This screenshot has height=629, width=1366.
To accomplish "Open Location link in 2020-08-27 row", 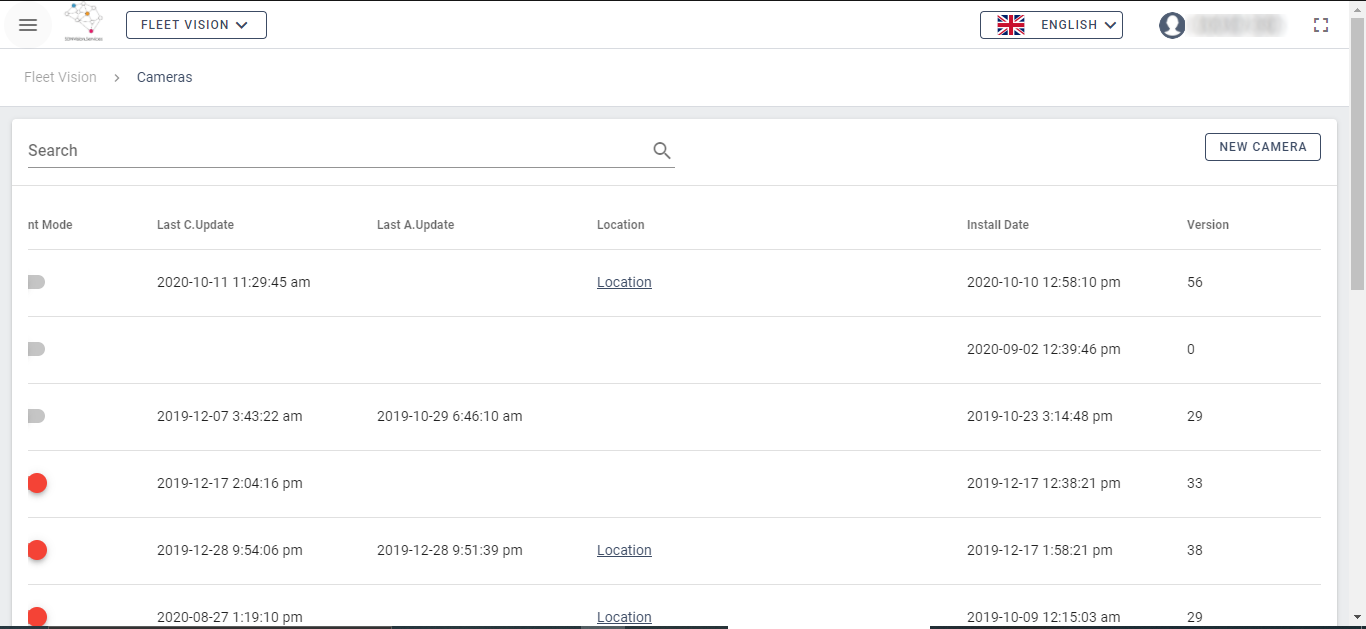I will [x=624, y=617].
